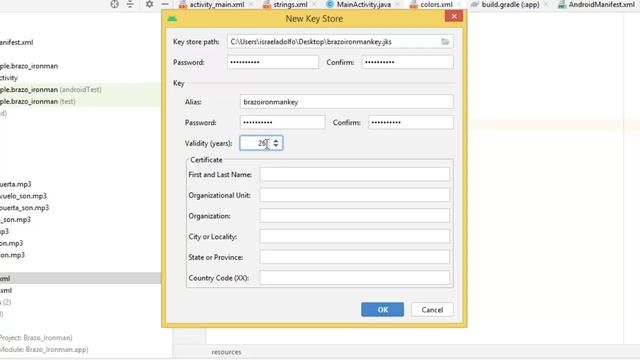Click the Key Password field

282,122
